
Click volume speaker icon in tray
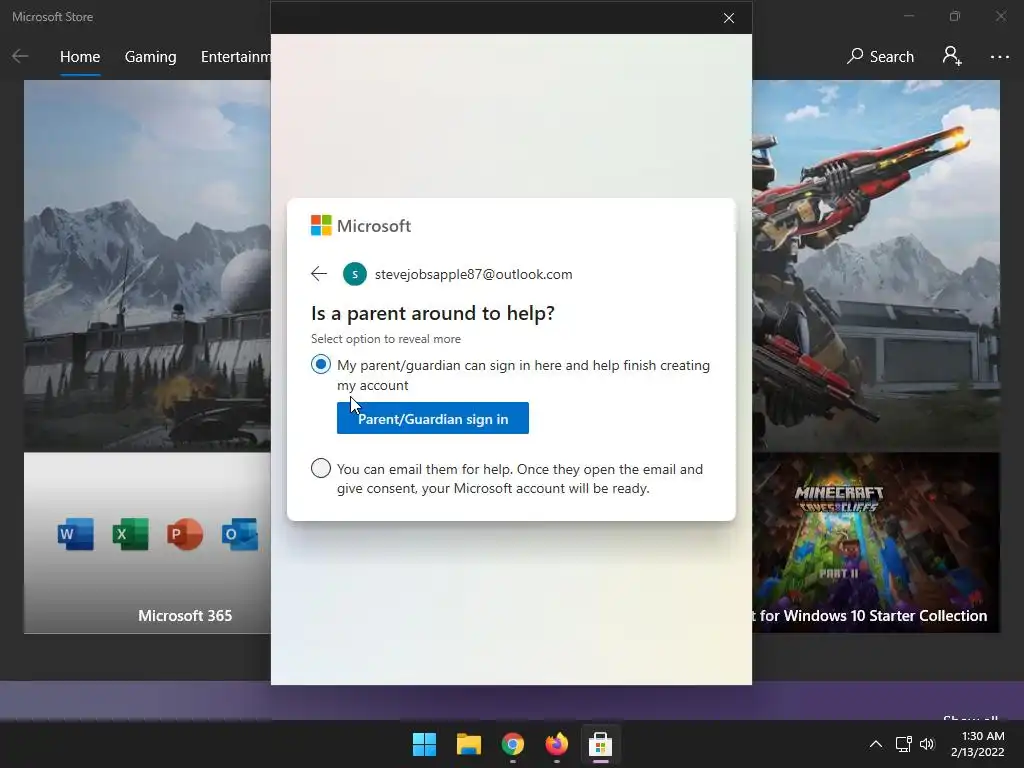(927, 744)
